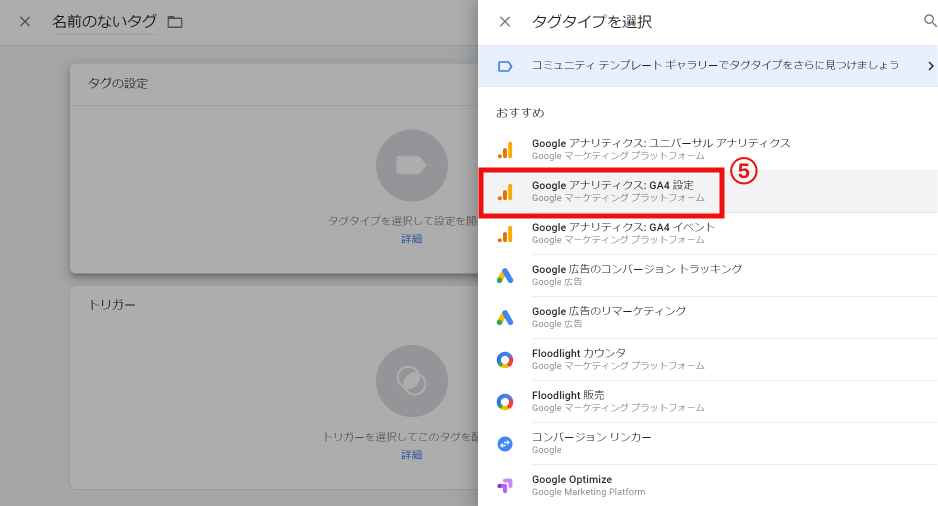Select Google 広告のリマーケティング

(x=708, y=318)
